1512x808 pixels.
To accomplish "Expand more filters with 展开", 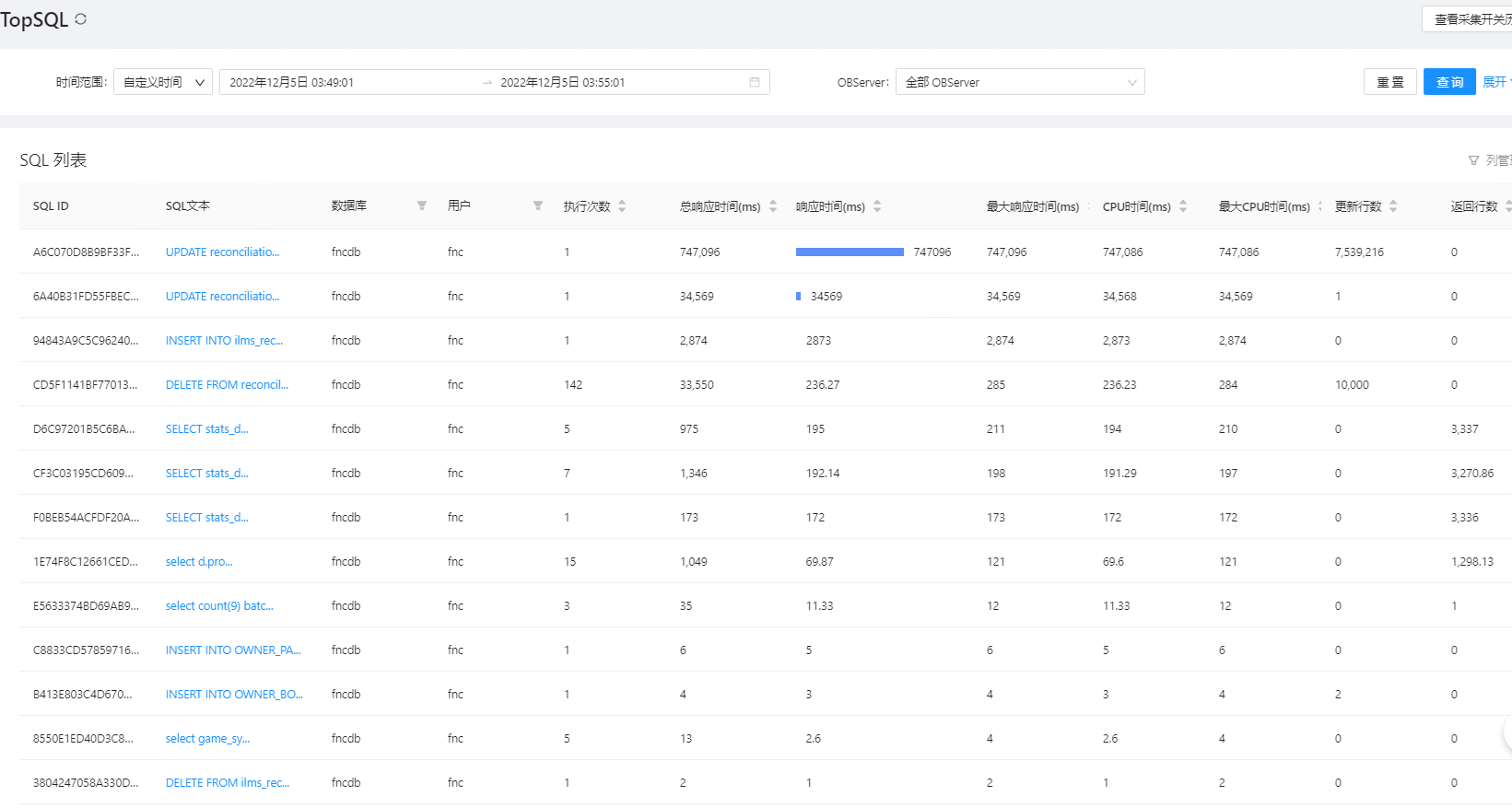I will click(1495, 82).
